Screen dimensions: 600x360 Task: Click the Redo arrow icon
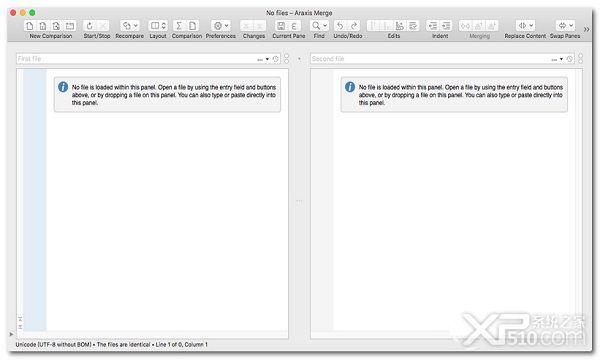coord(354,26)
